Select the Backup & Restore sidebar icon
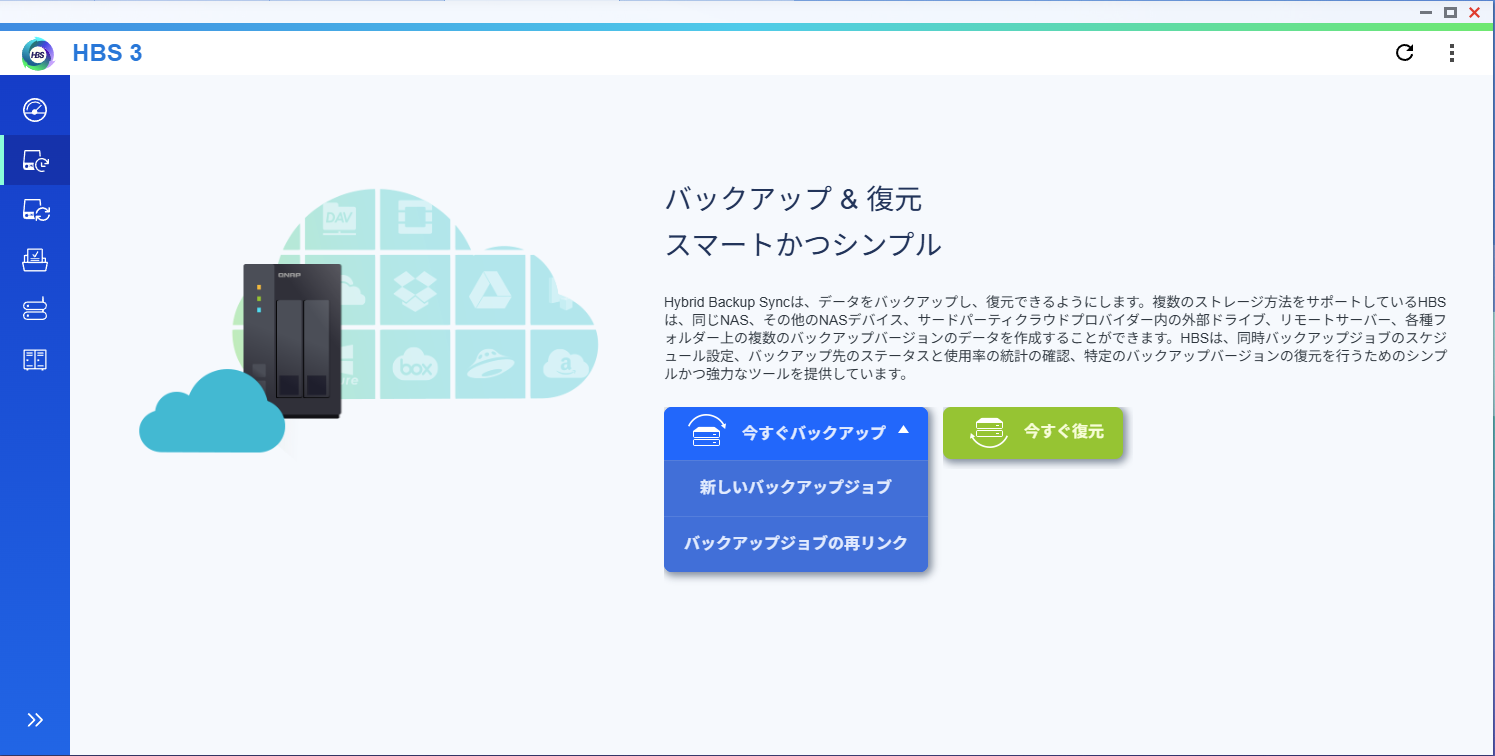The width and height of the screenshot is (1495, 756). [x=35, y=160]
